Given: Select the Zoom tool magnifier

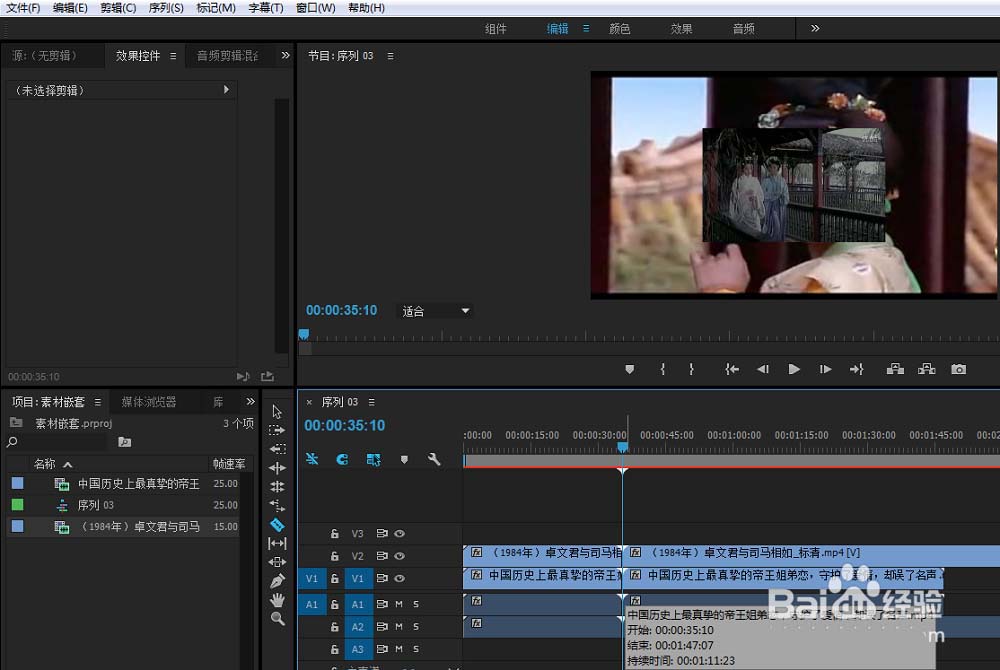Looking at the screenshot, I should click(x=277, y=618).
